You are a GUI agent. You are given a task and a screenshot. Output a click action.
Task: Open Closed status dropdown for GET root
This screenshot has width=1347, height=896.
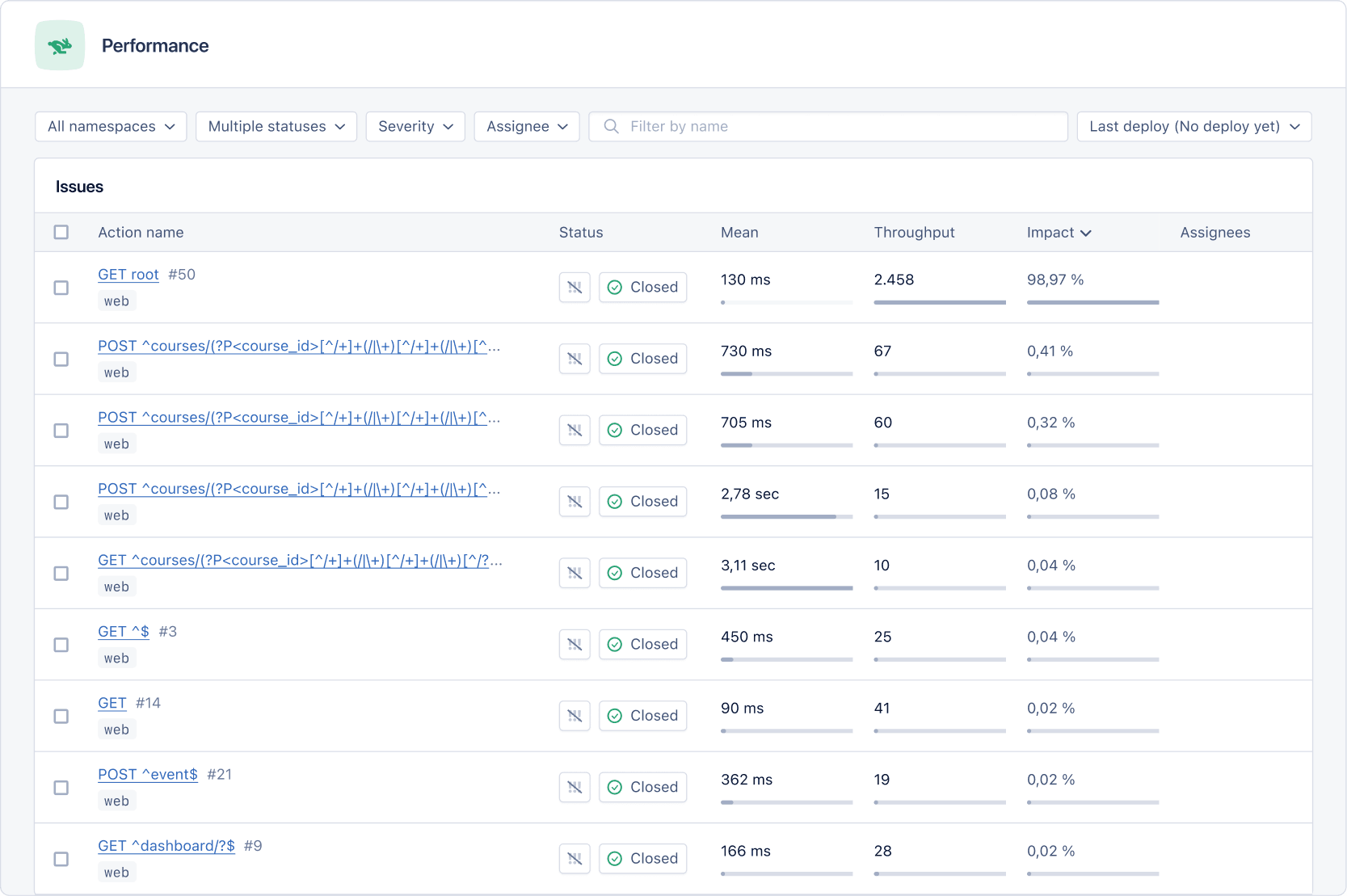click(x=643, y=287)
